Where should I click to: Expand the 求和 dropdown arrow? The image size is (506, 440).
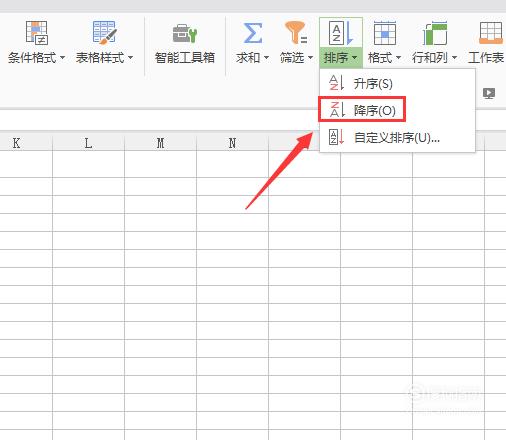coord(266,58)
